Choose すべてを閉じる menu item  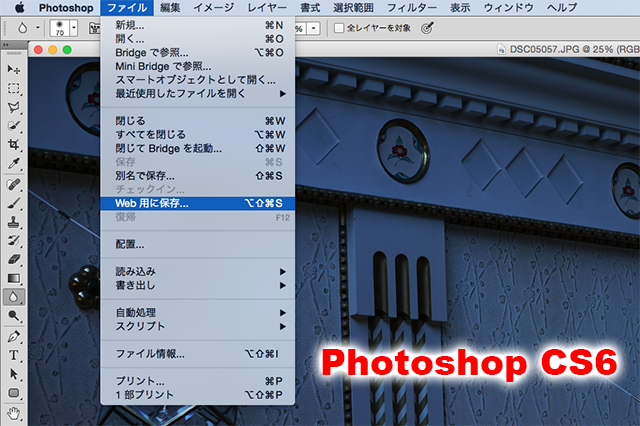click(x=198, y=135)
